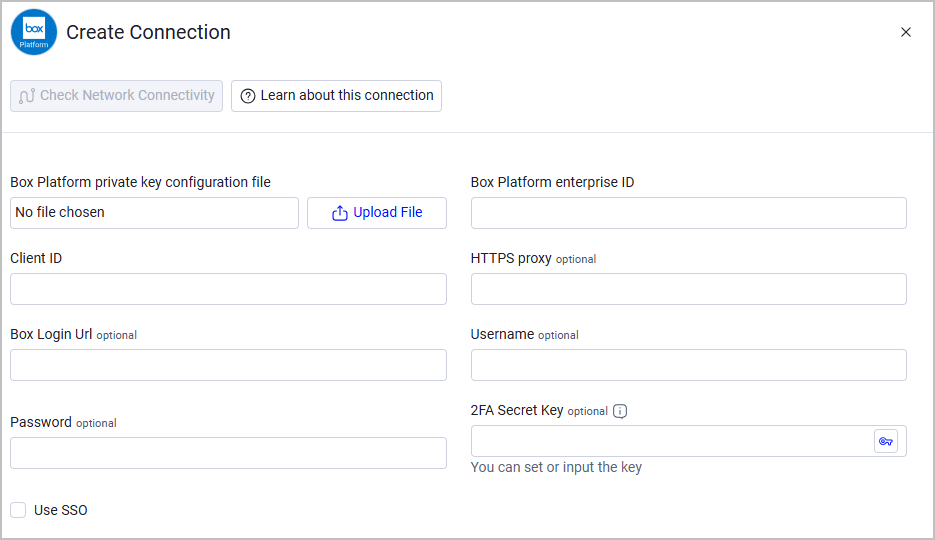This screenshot has height=540, width=935.
Task: Click the Box Platform logo icon
Action: click(34, 32)
